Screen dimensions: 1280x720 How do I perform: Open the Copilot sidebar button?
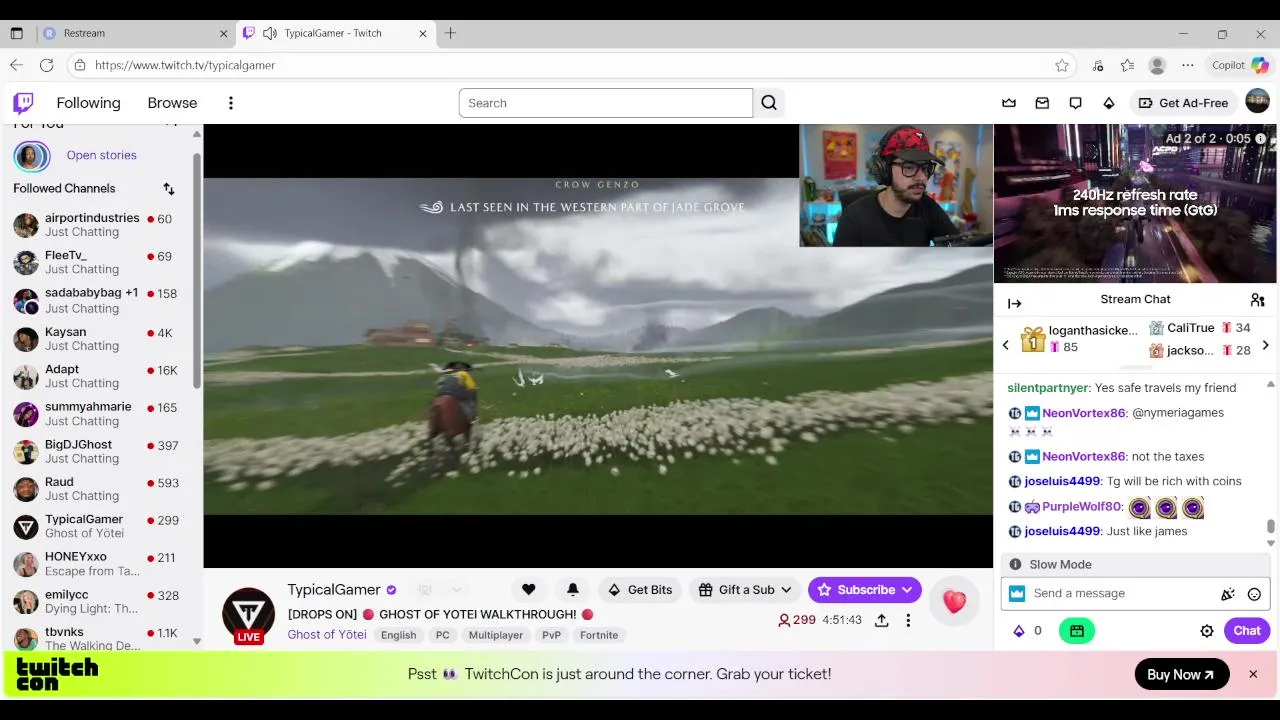pos(1241,65)
